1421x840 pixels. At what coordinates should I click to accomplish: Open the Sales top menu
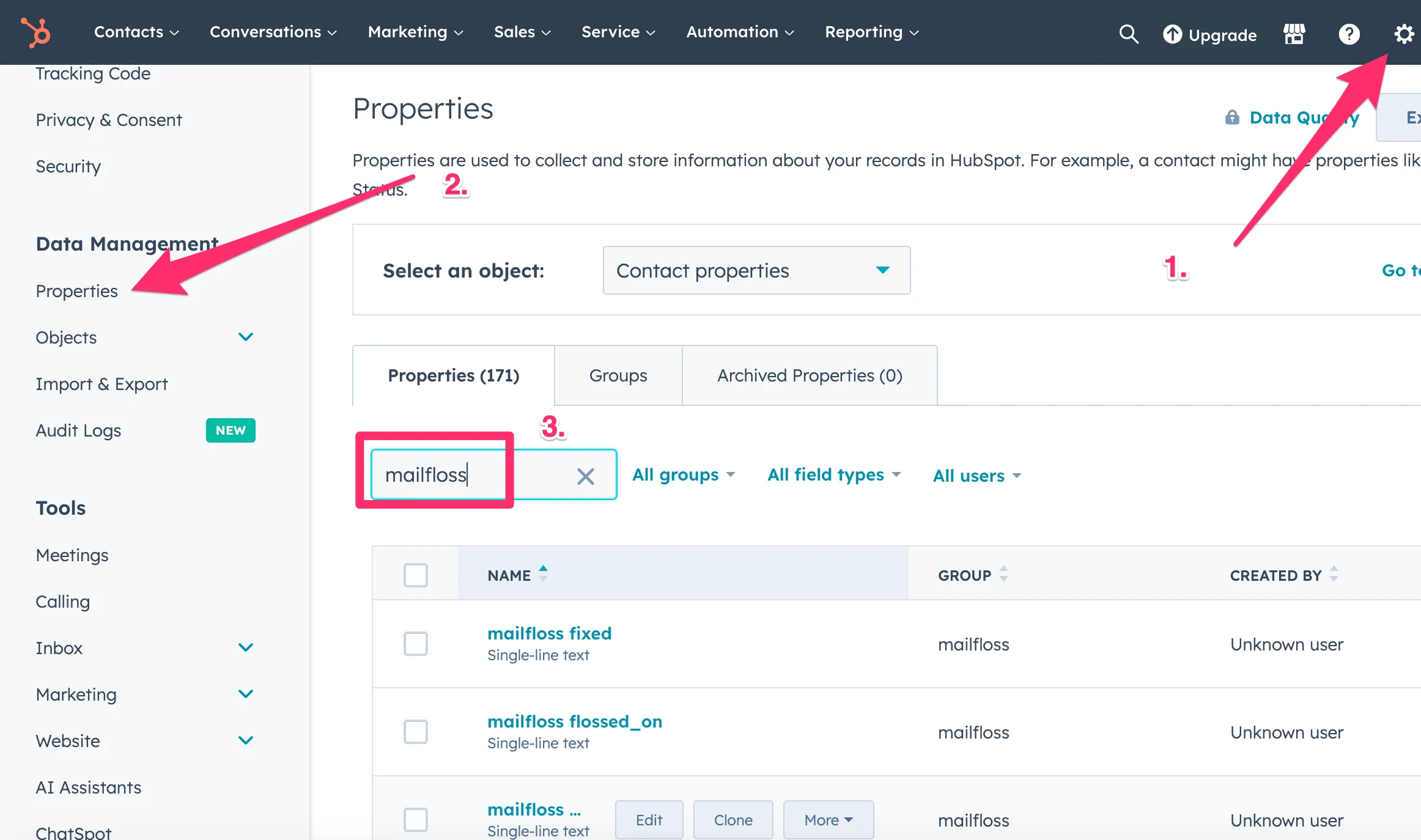[522, 32]
